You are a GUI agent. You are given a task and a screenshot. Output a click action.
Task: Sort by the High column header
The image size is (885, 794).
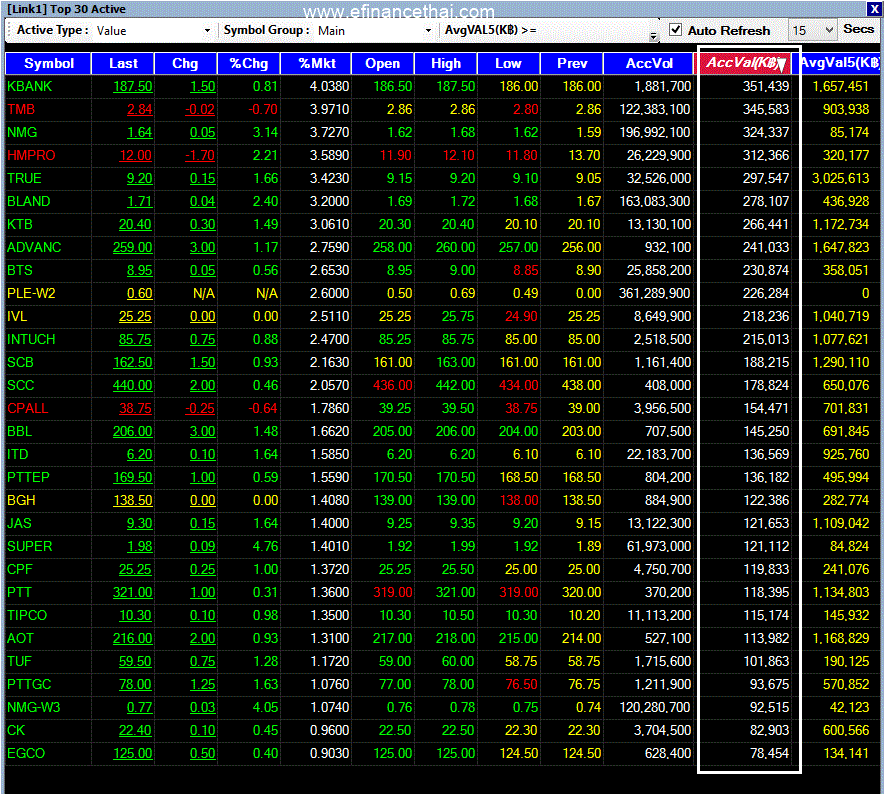[446, 63]
